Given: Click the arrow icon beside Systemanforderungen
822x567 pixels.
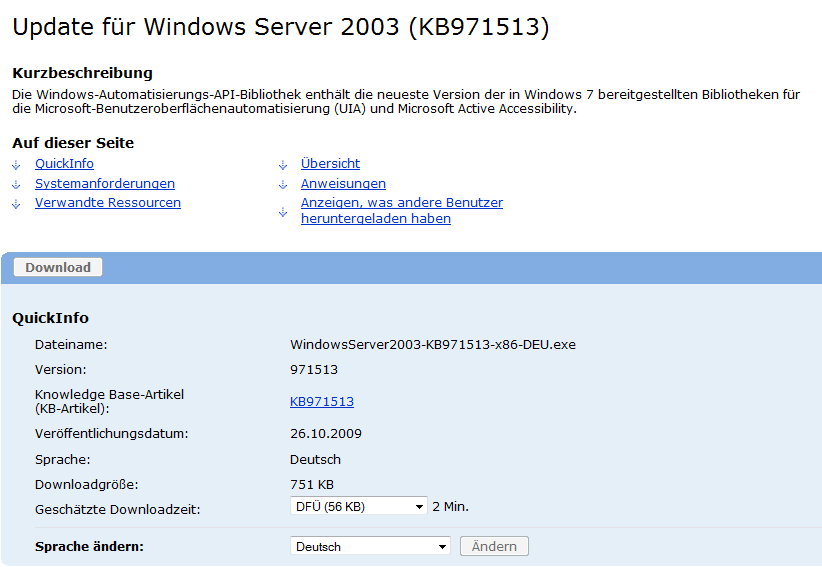Looking at the screenshot, I should pos(15,184).
